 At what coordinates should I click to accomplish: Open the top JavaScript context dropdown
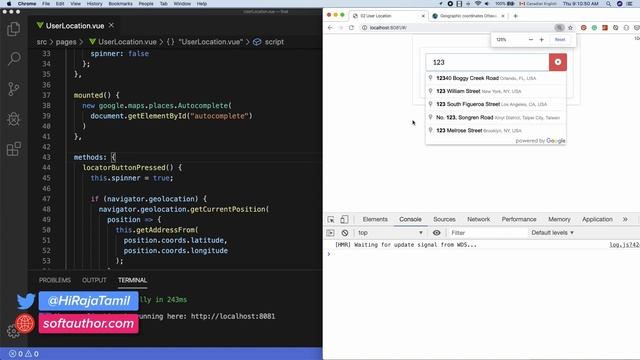(x=390, y=233)
